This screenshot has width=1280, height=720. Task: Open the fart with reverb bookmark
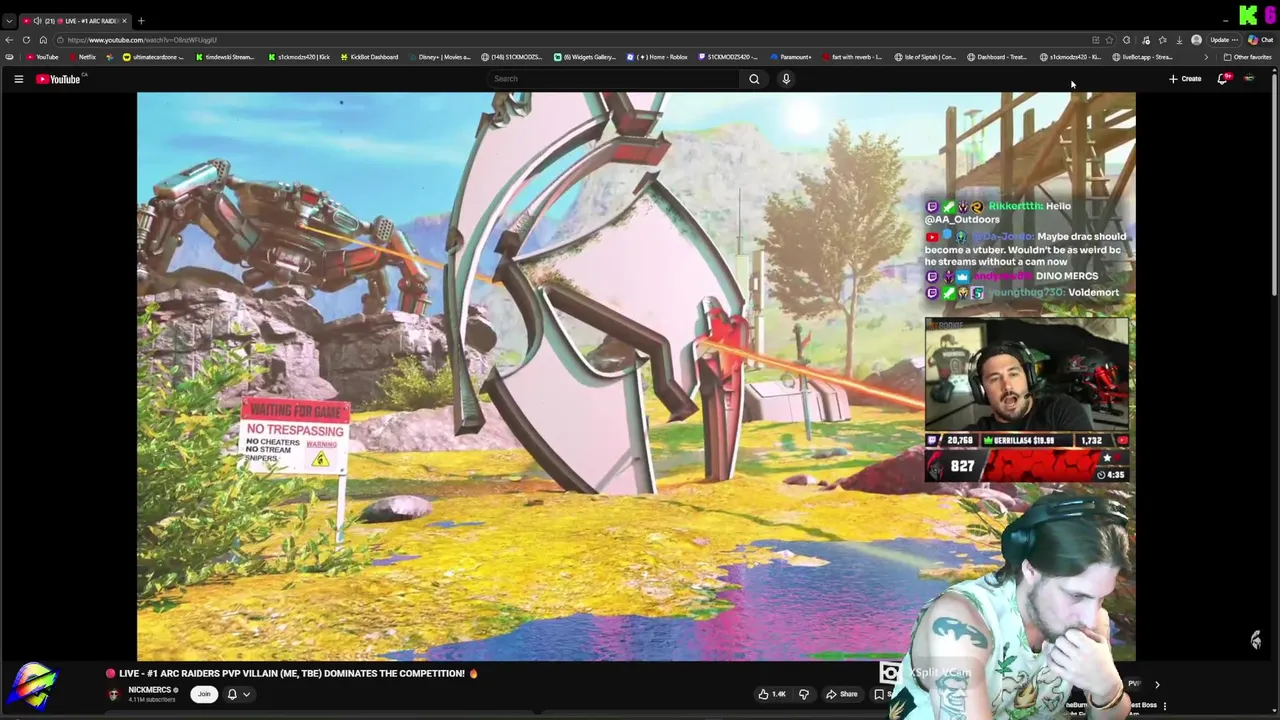point(851,57)
